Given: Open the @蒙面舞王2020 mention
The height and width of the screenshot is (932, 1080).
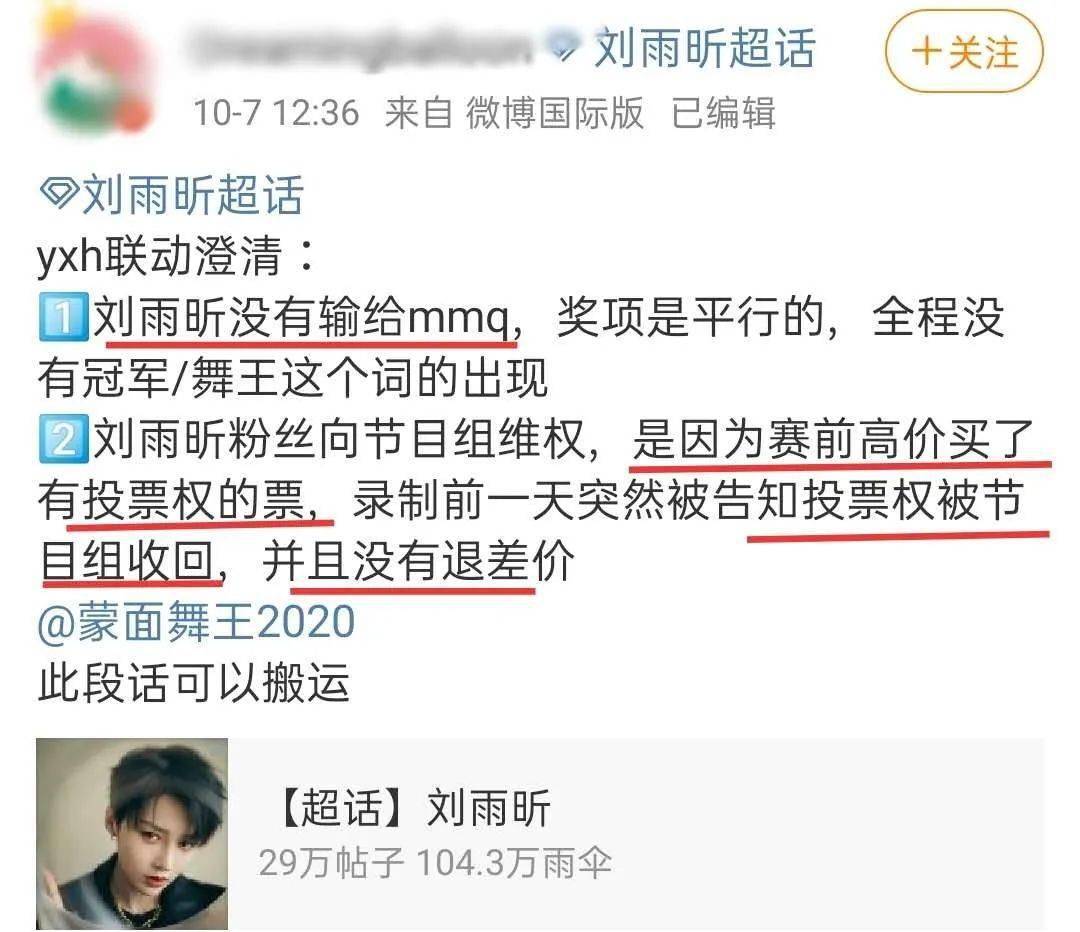Looking at the screenshot, I should 196,623.
